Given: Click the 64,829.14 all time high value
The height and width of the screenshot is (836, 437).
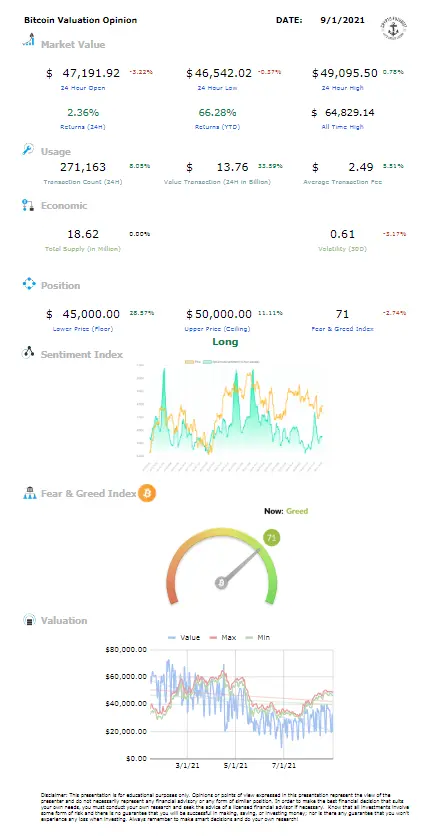Looking at the screenshot, I should click(350, 112).
